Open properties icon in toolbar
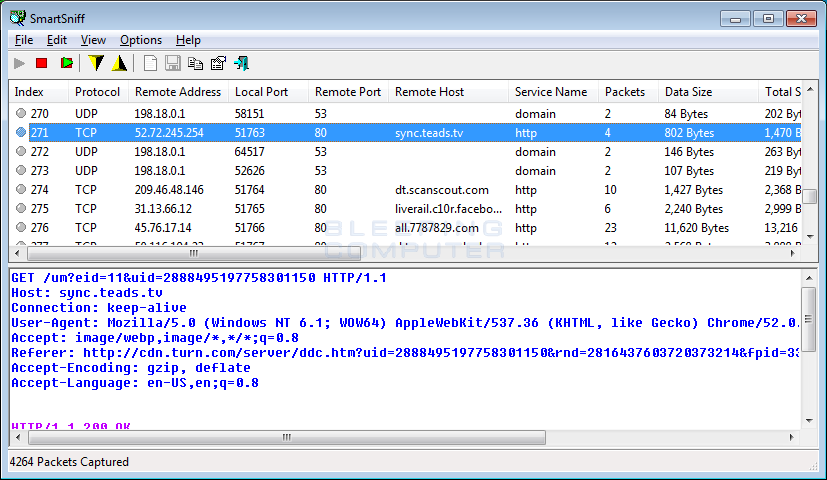This screenshot has height=480, width=827. tap(218, 64)
